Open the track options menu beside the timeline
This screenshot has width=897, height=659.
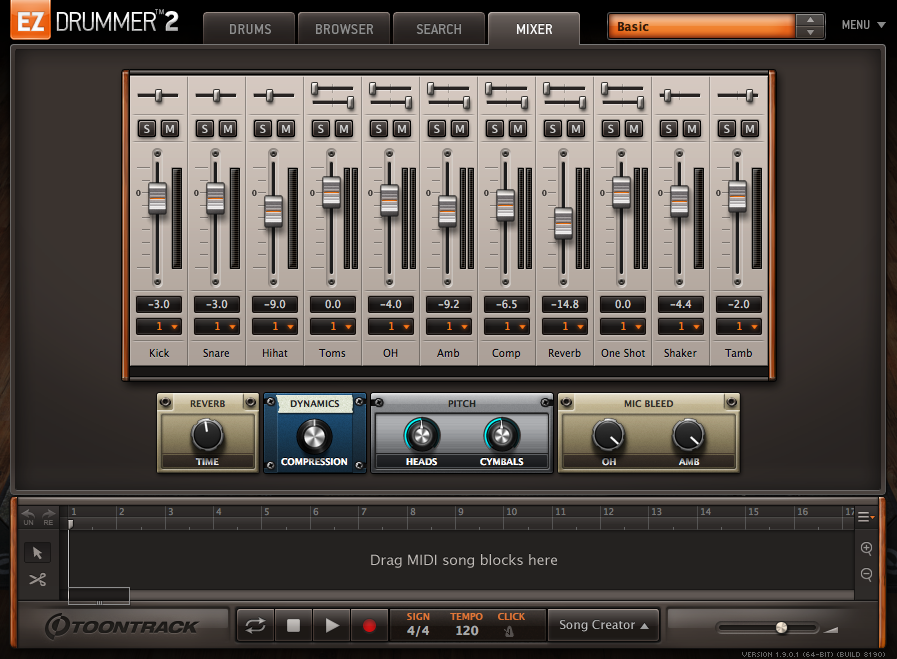(x=864, y=516)
